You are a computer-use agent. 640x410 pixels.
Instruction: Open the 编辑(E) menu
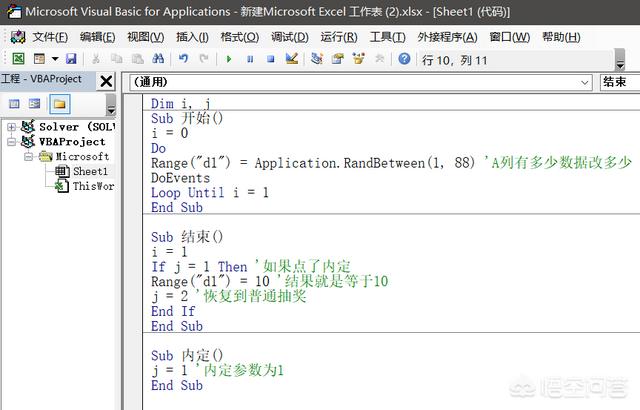click(x=98, y=37)
